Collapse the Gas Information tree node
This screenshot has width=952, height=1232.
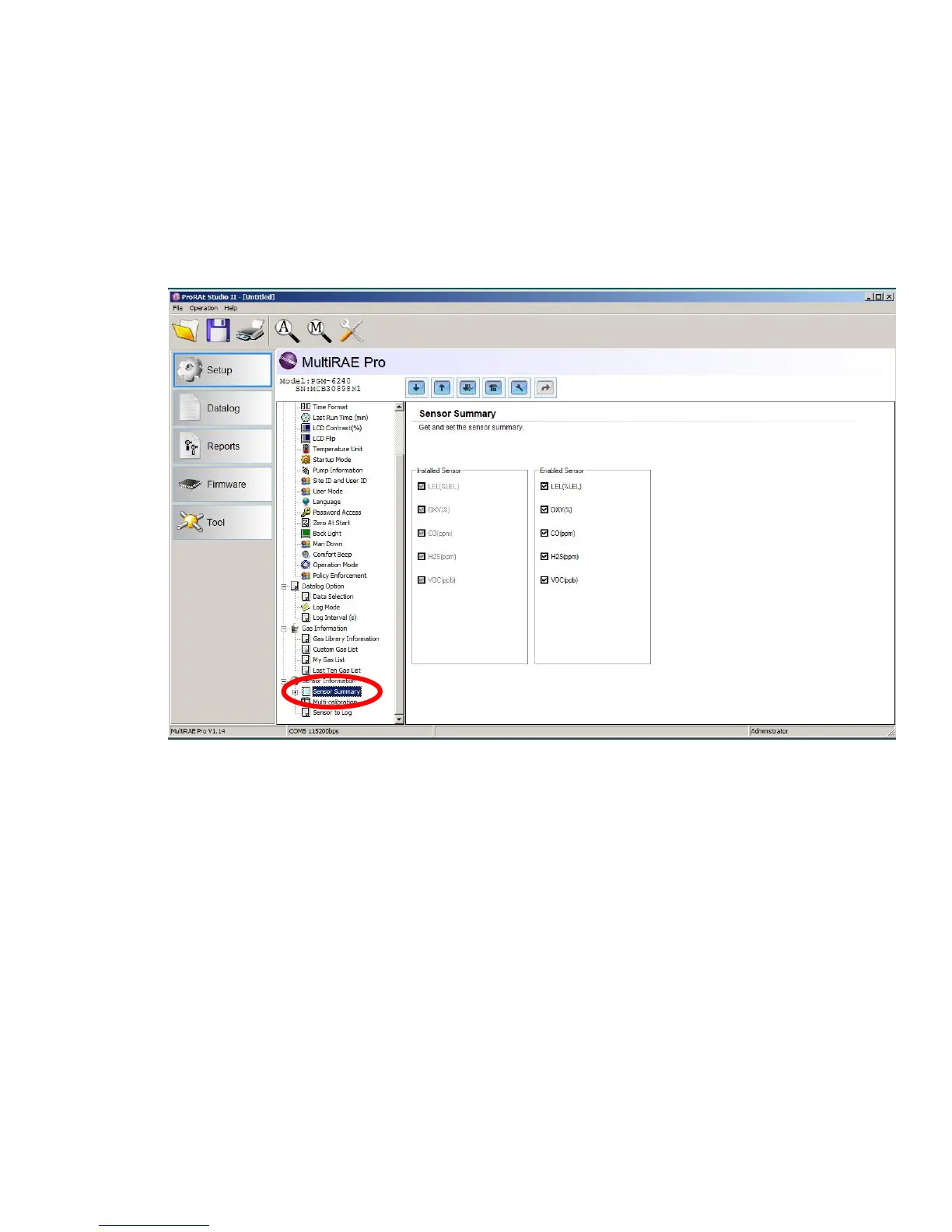coord(284,628)
